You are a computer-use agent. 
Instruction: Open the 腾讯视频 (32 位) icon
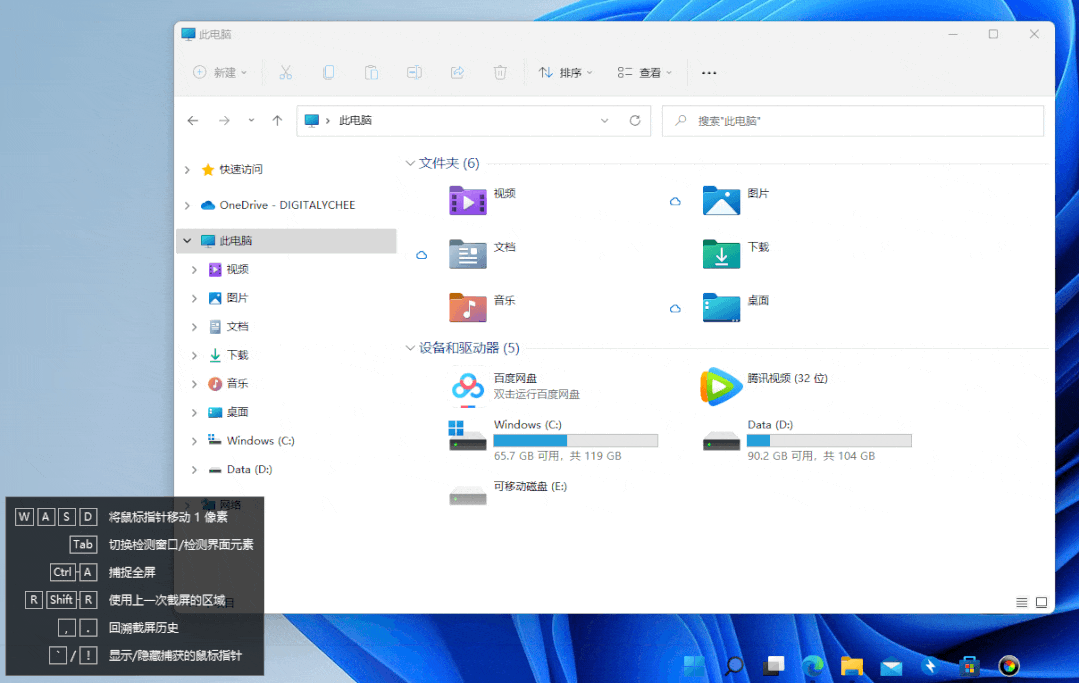[721, 386]
